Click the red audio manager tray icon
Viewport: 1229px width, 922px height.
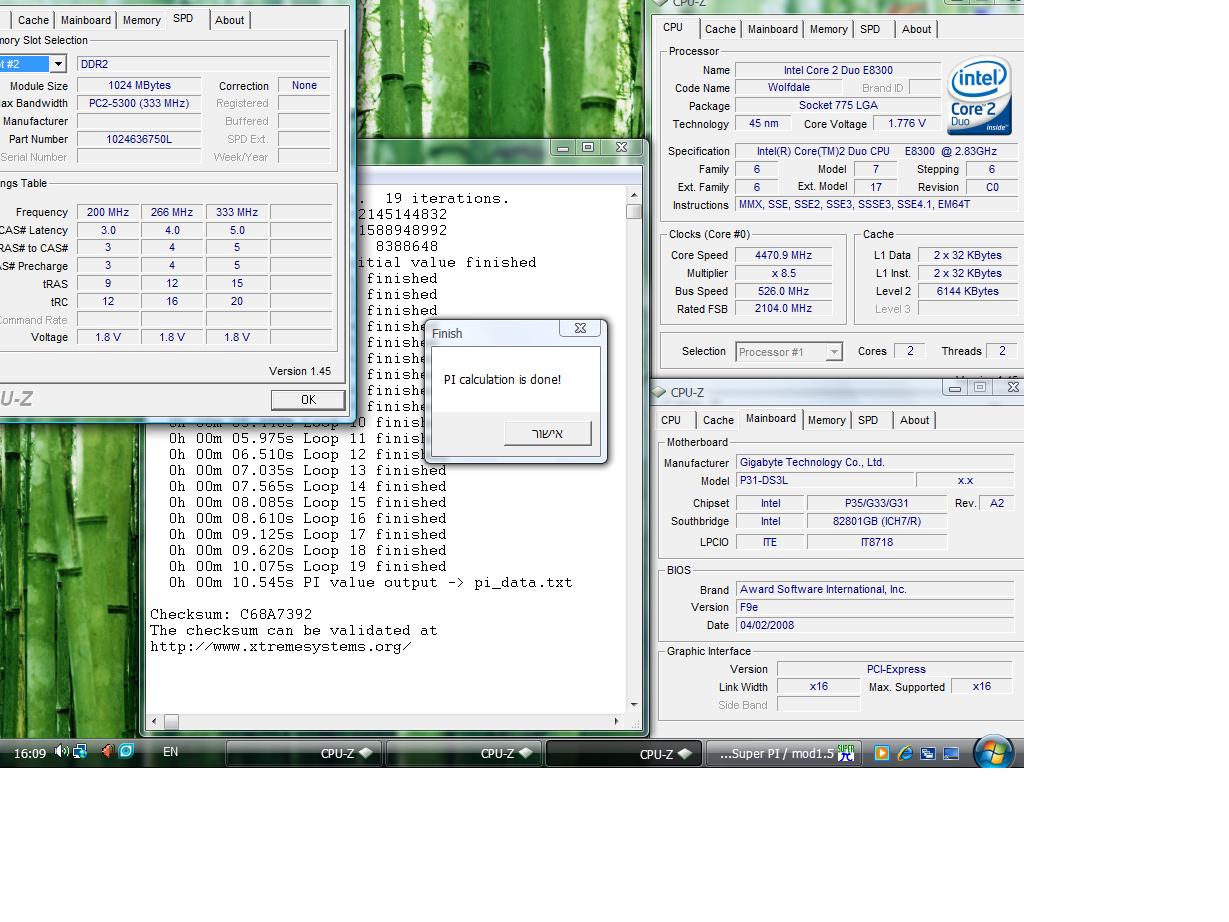pos(108,751)
